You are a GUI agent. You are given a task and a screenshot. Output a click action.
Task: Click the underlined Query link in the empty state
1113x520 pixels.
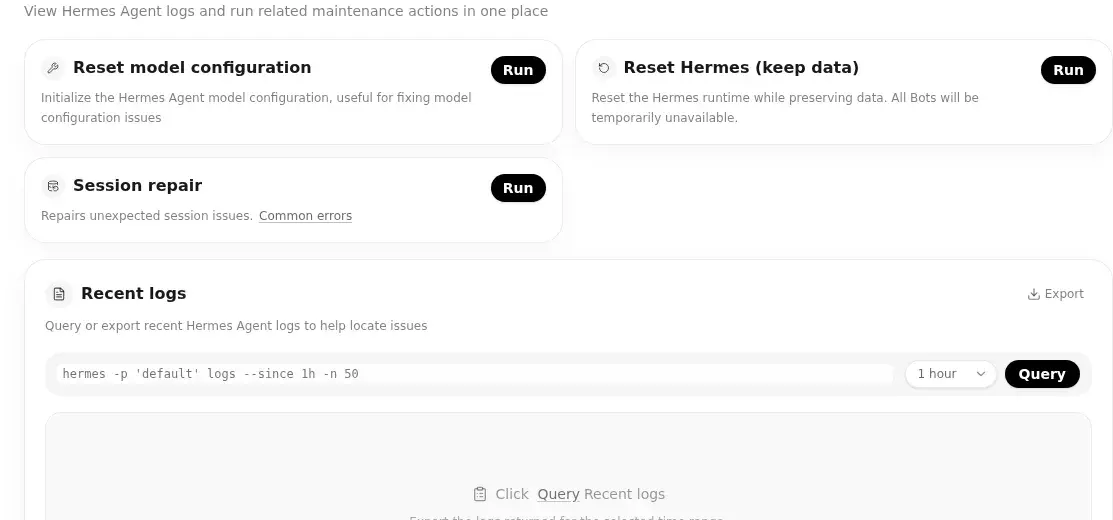pos(559,494)
